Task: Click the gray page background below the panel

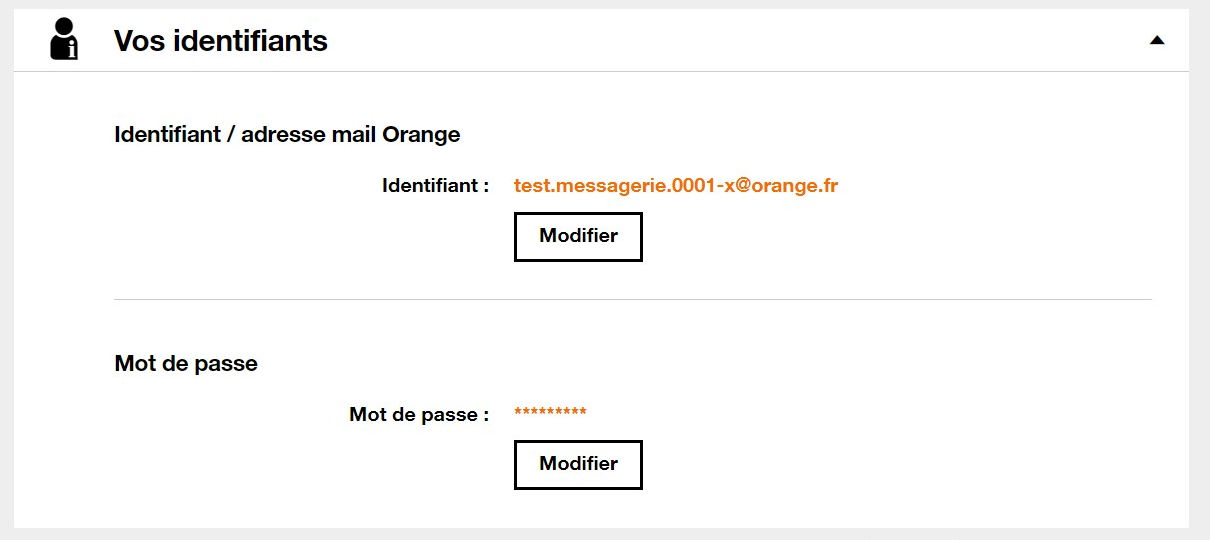Action: point(600,534)
